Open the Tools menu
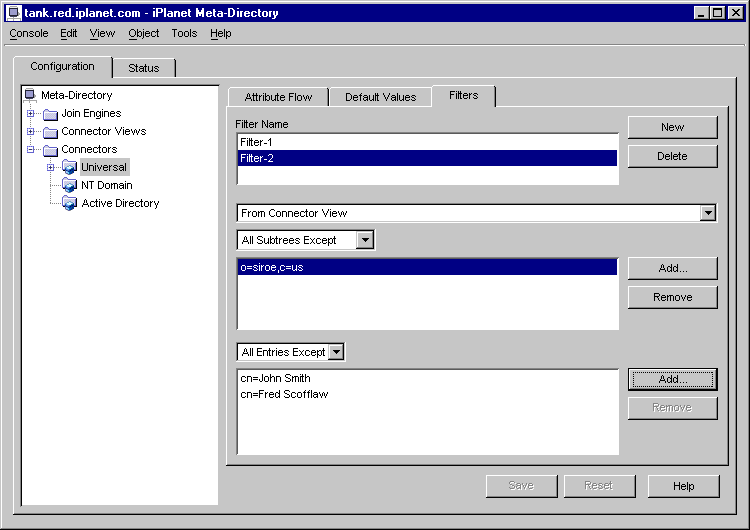750x530 pixels. (184, 33)
